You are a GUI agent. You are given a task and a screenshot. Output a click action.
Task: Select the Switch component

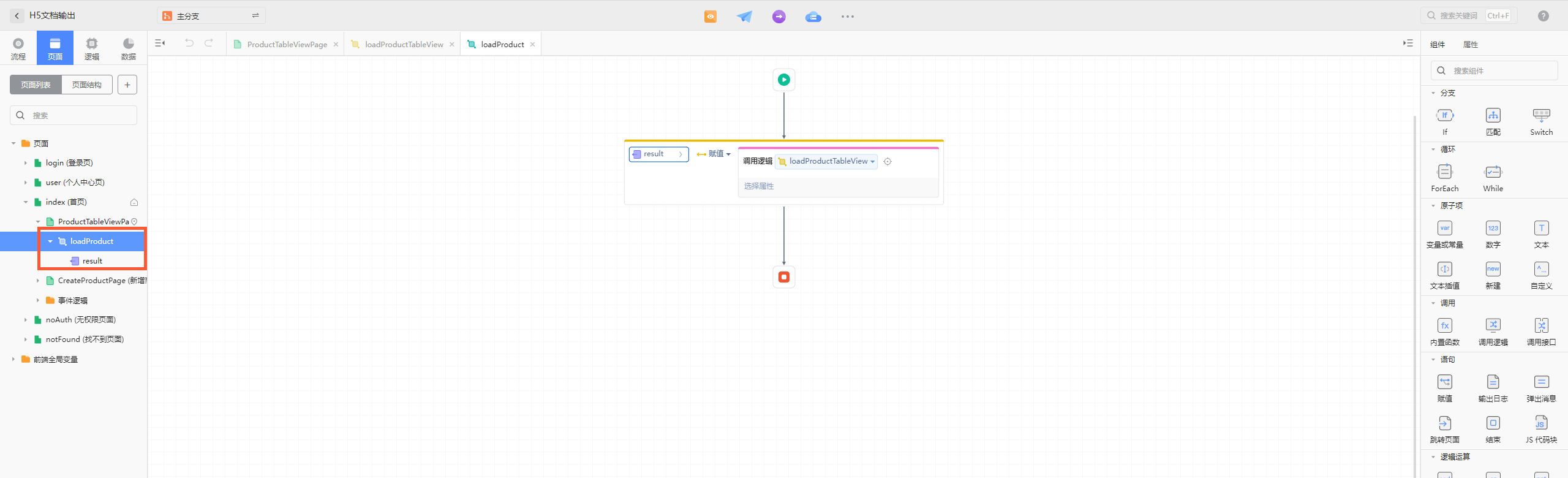(1542, 121)
